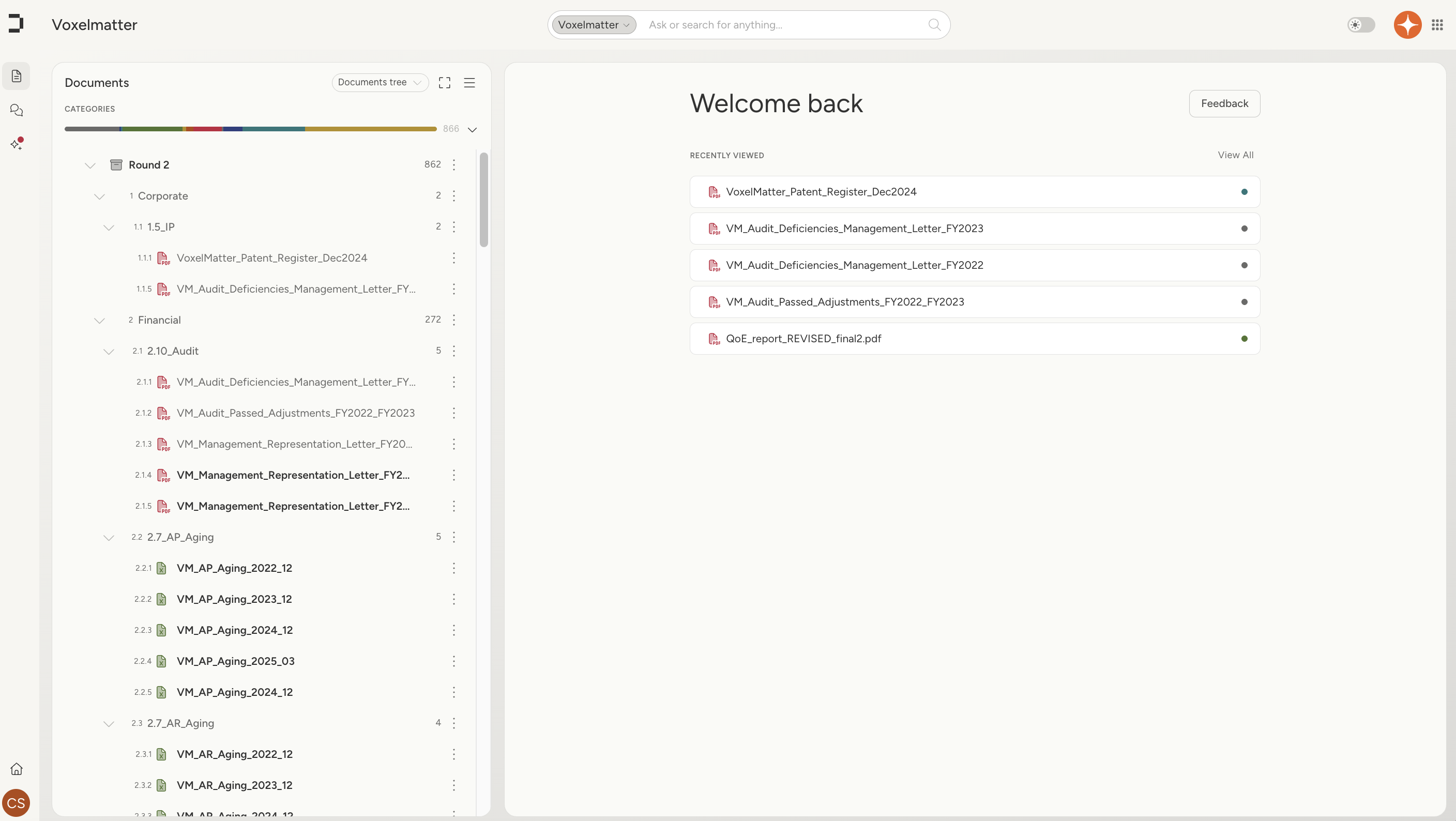This screenshot has height=821, width=1456.
Task: Select VM_Audit_Passed_Adjustments_FY2022_FY2023 in tree
Action: coord(296,413)
